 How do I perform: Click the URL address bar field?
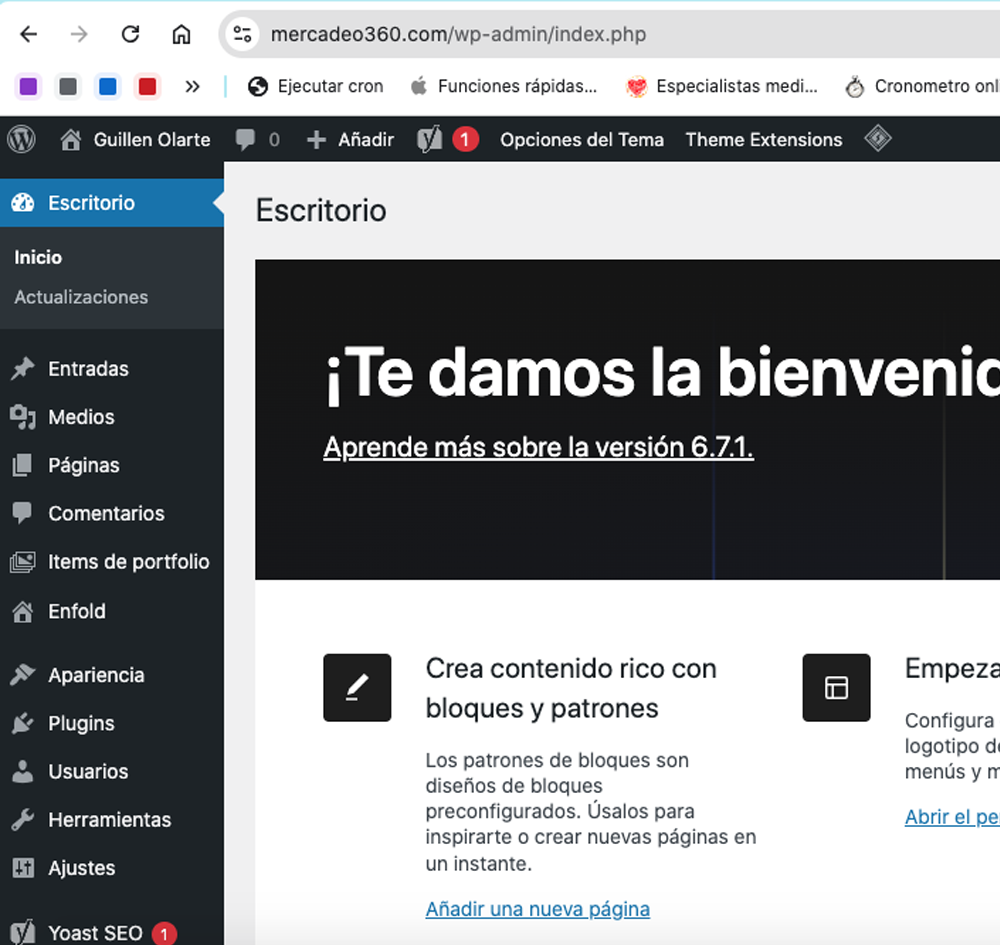point(600,34)
